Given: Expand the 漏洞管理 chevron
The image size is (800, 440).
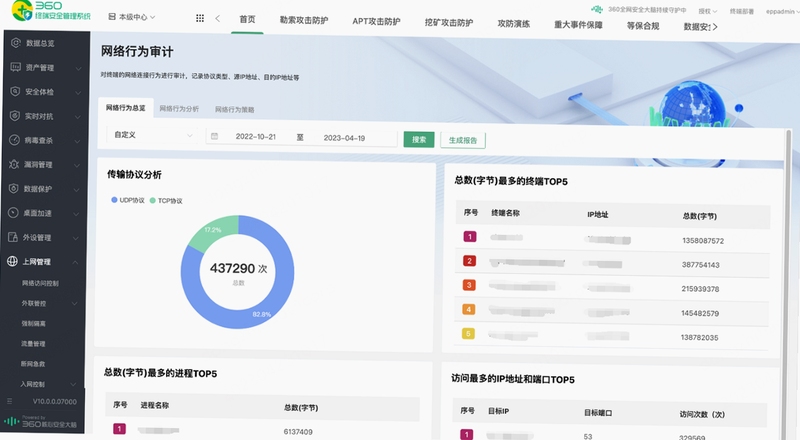Looking at the screenshot, I should (x=77, y=165).
